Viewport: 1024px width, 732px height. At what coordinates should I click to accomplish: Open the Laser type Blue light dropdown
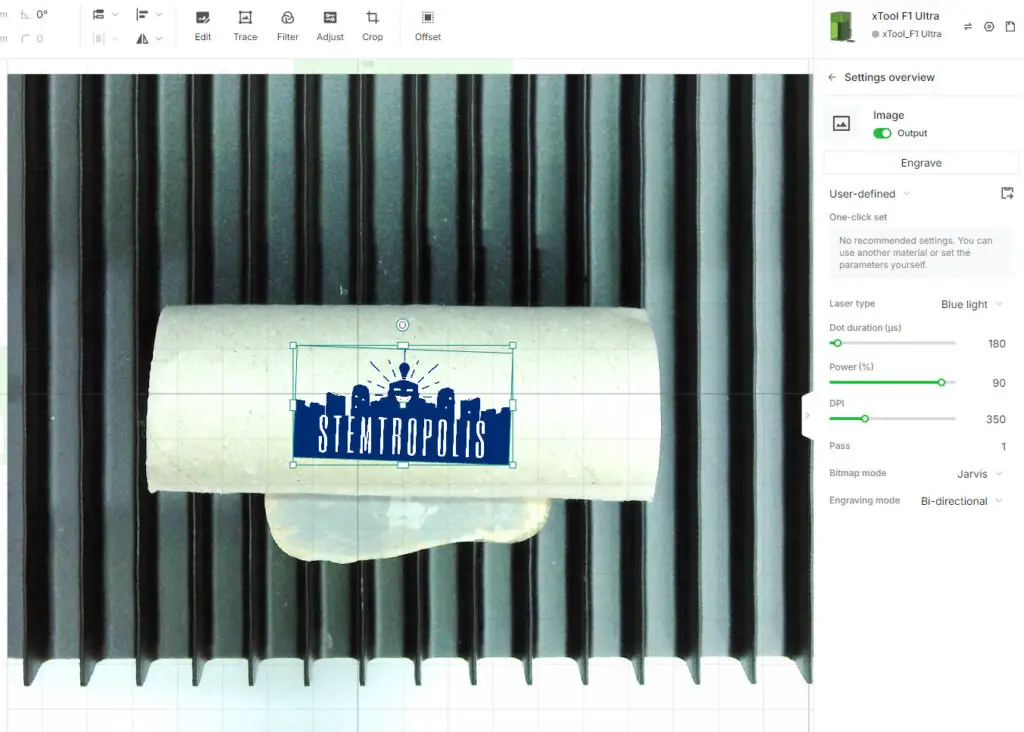click(971, 304)
